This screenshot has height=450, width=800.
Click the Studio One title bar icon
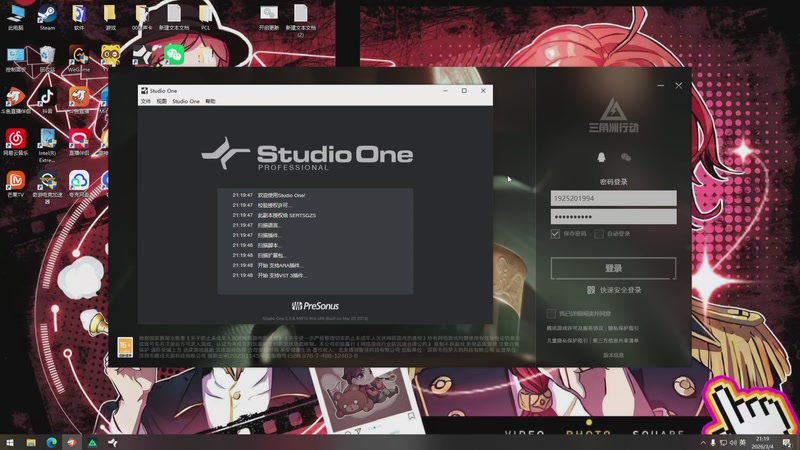[144, 90]
